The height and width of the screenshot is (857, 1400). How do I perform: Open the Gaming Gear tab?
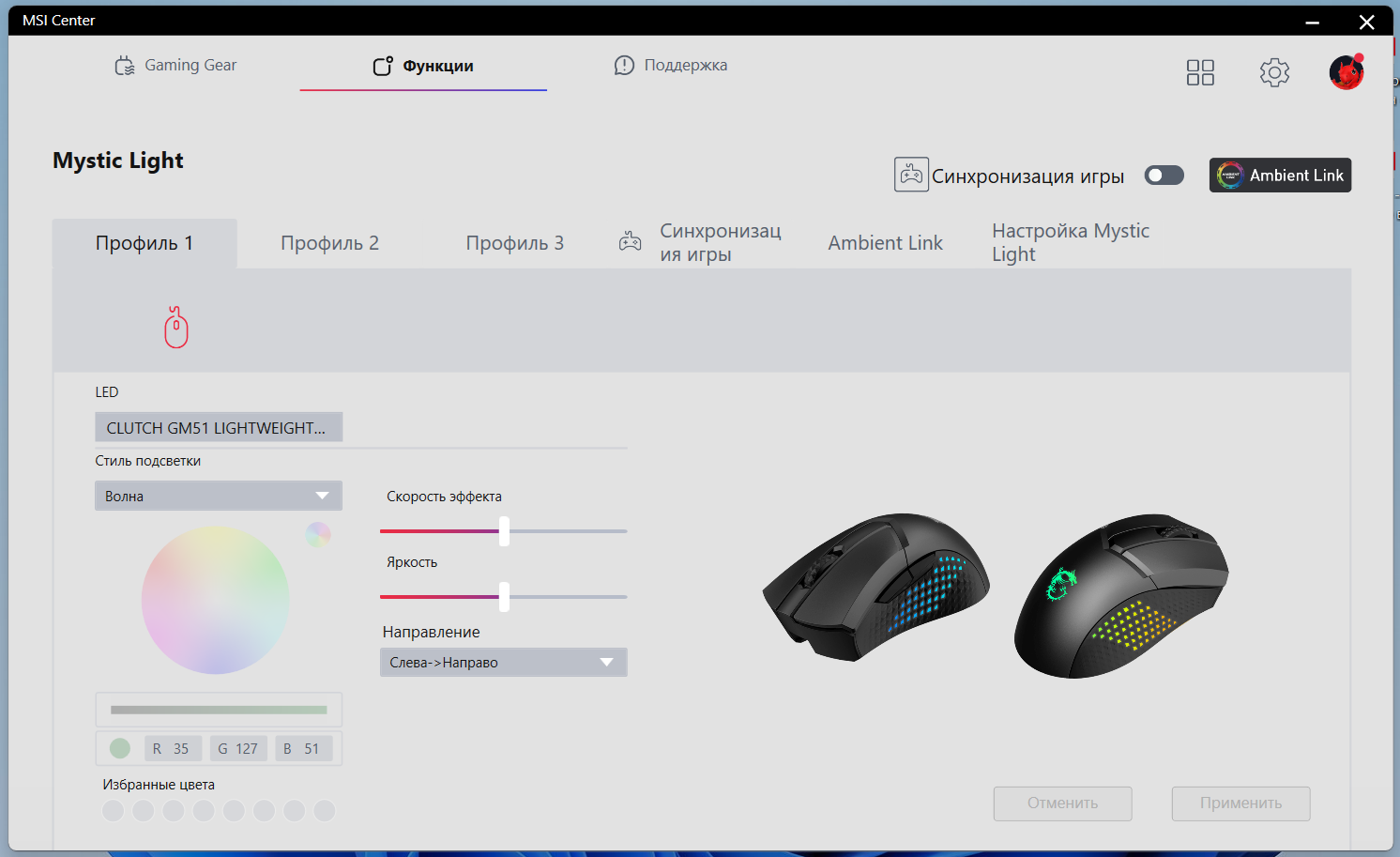point(175,66)
